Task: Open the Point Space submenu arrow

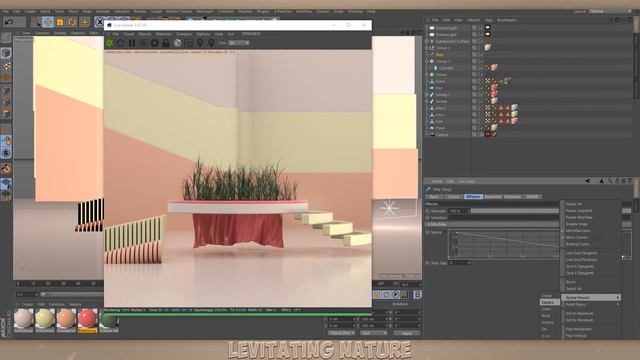Action: coord(618,304)
